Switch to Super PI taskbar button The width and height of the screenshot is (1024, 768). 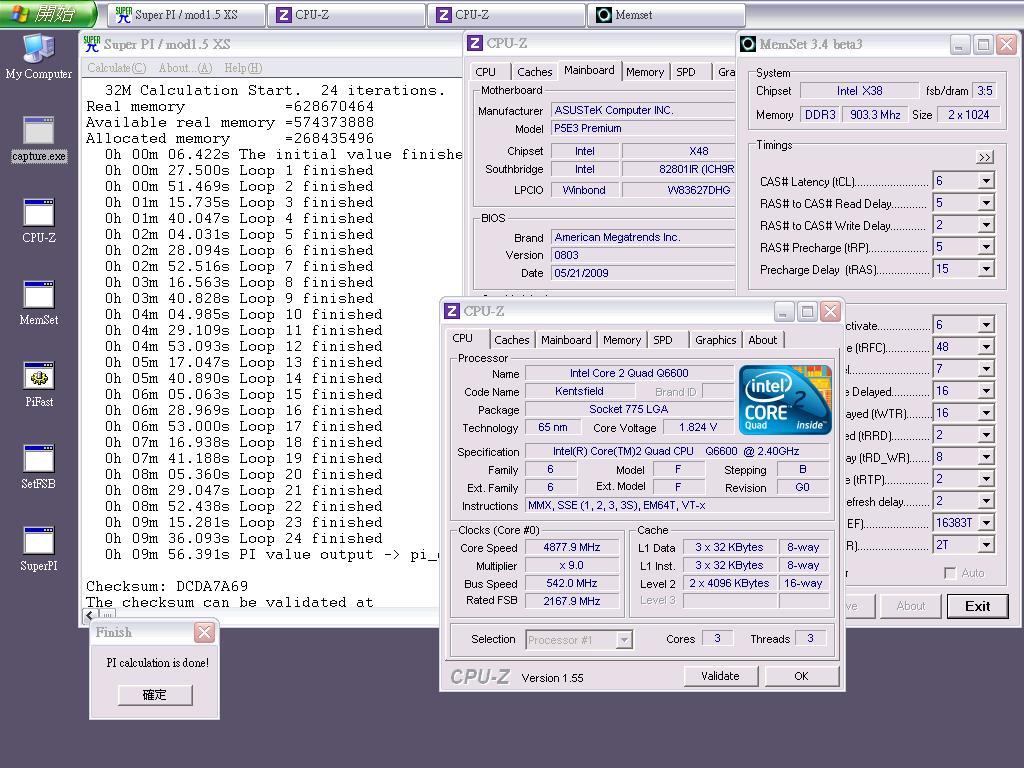tap(187, 15)
